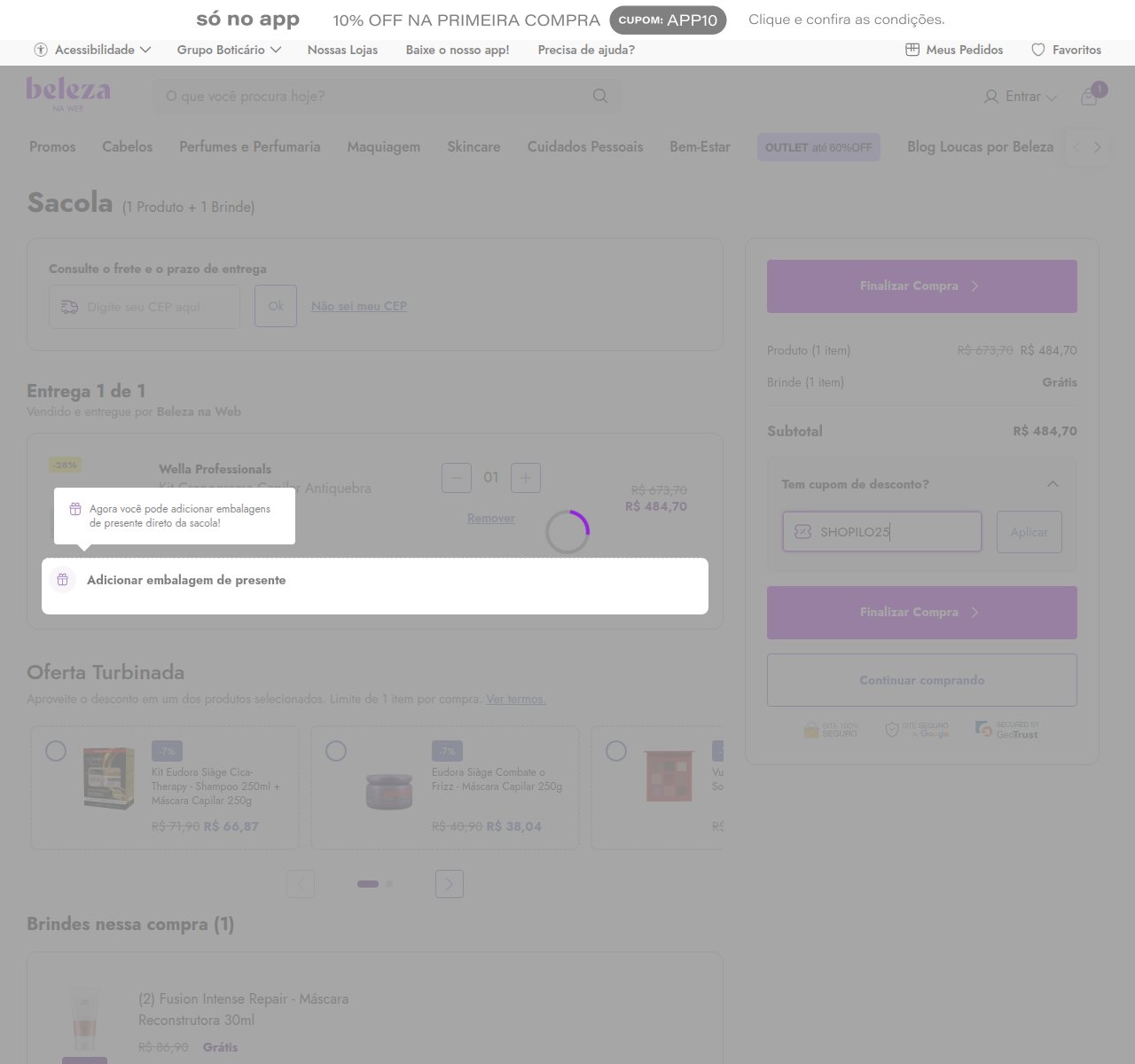This screenshot has height=1064, width=1135.
Task: Click Adicionar embalagem de presente
Action: point(375,586)
